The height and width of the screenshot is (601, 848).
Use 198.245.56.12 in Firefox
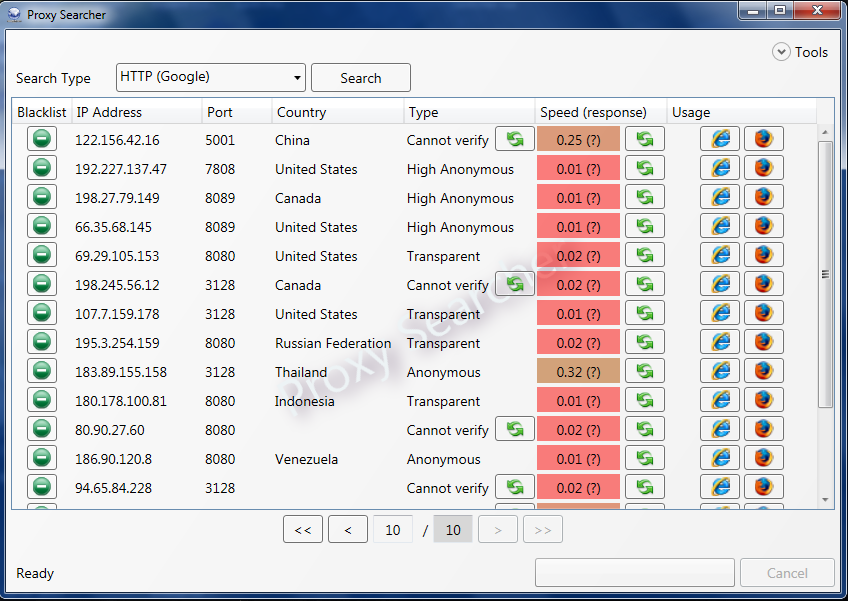[764, 284]
